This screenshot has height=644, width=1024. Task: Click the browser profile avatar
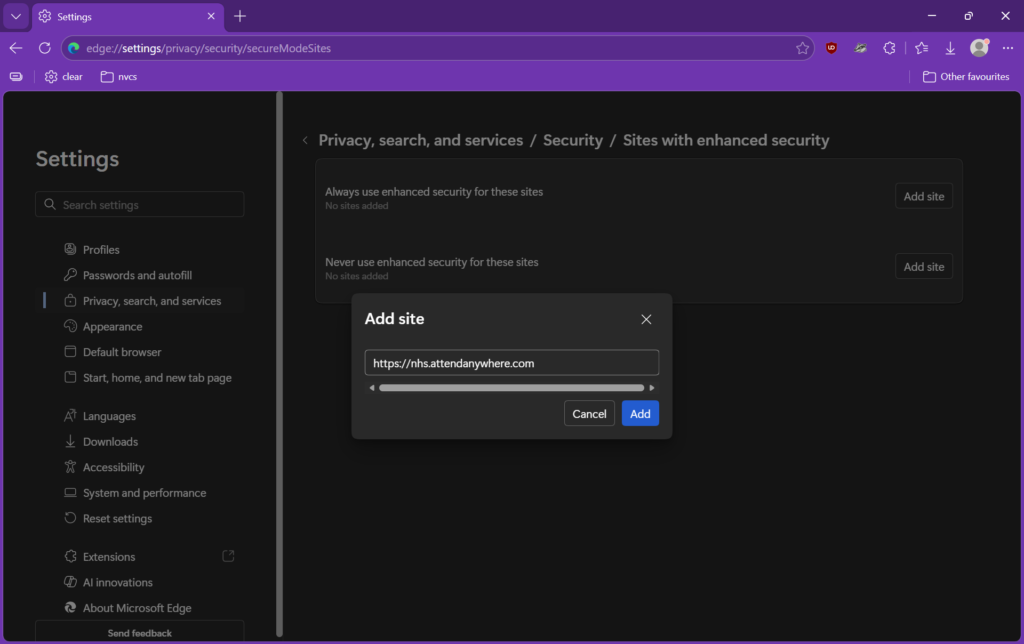click(x=978, y=47)
